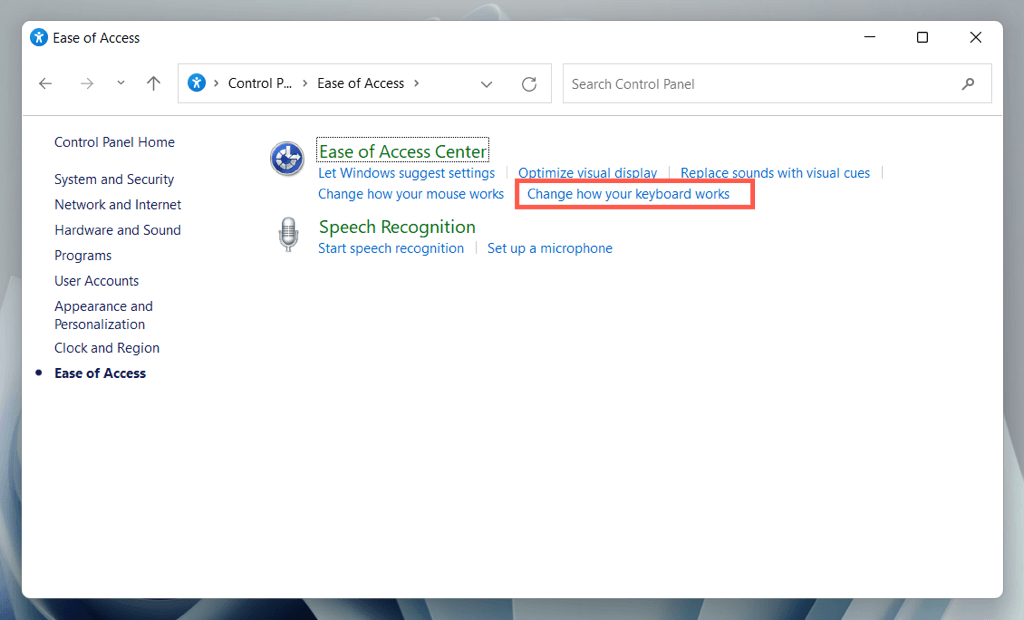This screenshot has height=620, width=1024.
Task: Click Let Windows suggest settings
Action: tap(406, 173)
